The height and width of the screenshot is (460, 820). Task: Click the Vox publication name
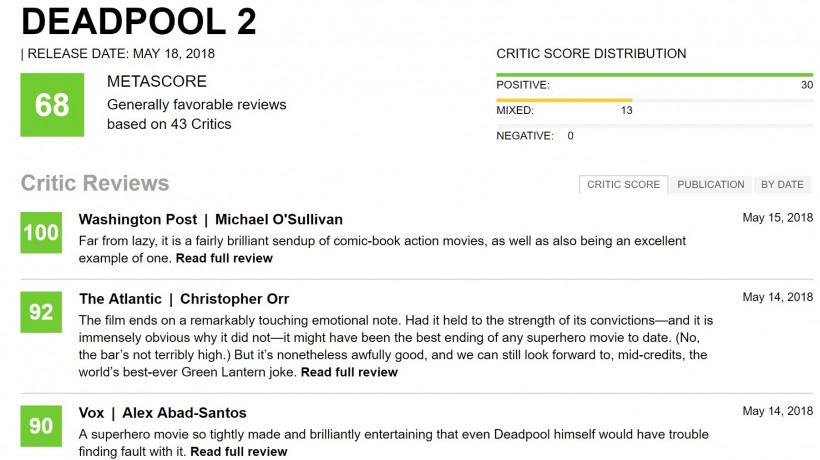point(92,413)
